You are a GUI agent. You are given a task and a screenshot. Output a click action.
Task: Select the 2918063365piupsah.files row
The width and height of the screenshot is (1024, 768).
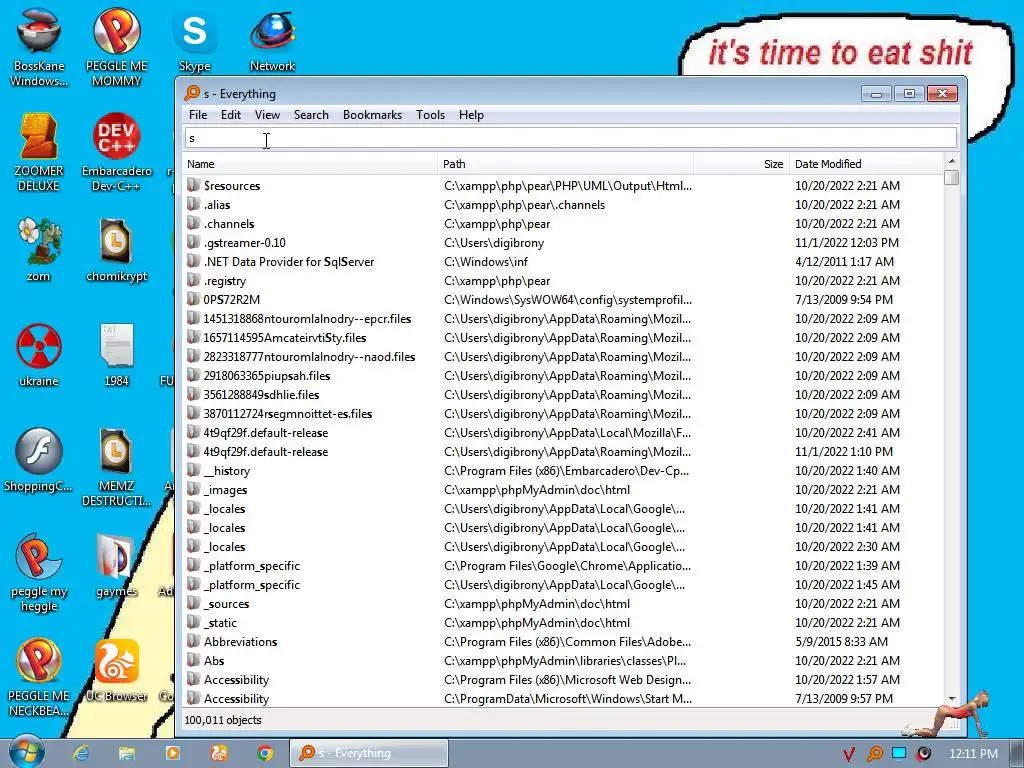[x=563, y=376]
